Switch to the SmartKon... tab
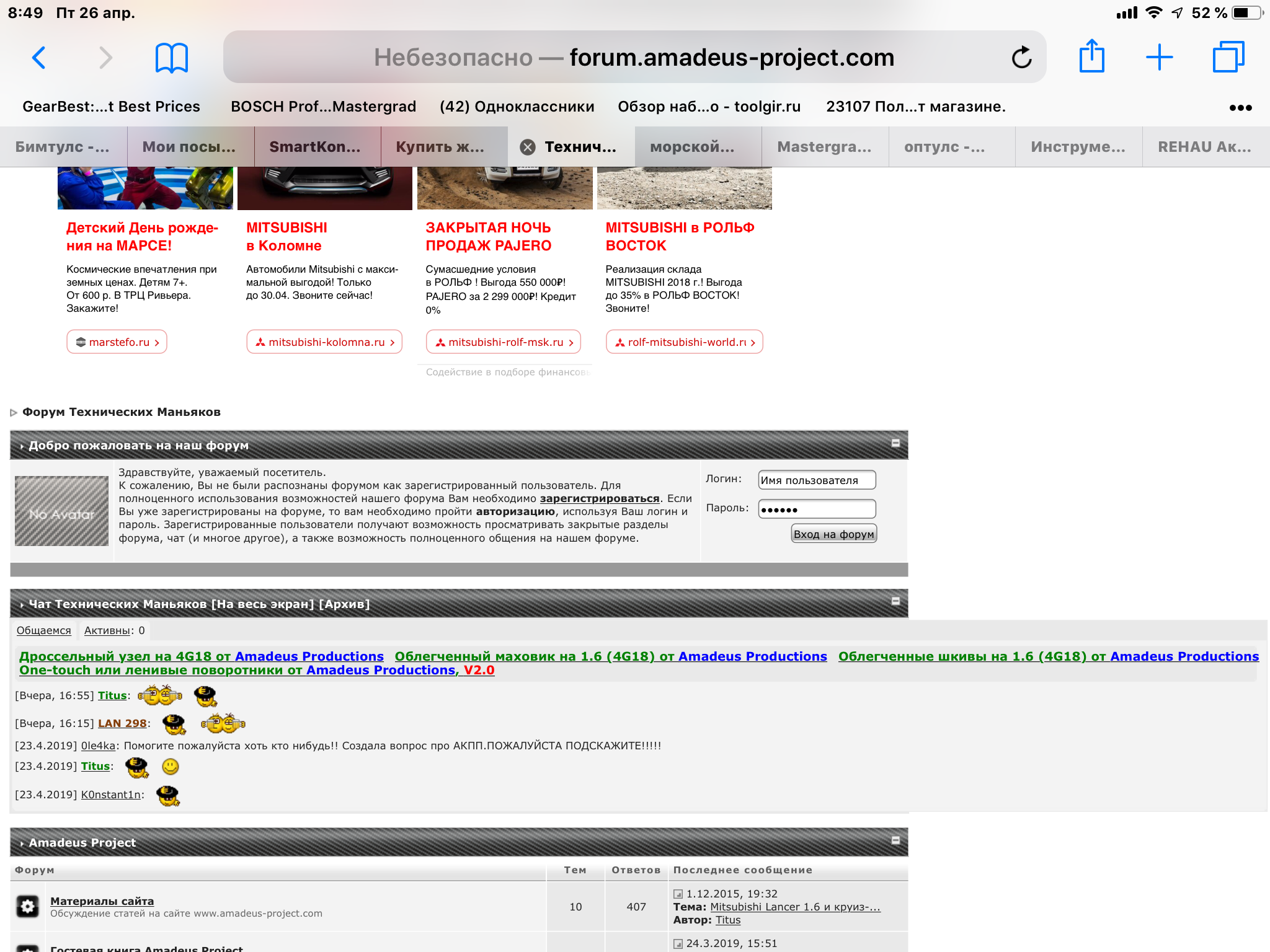 pyautogui.click(x=315, y=147)
